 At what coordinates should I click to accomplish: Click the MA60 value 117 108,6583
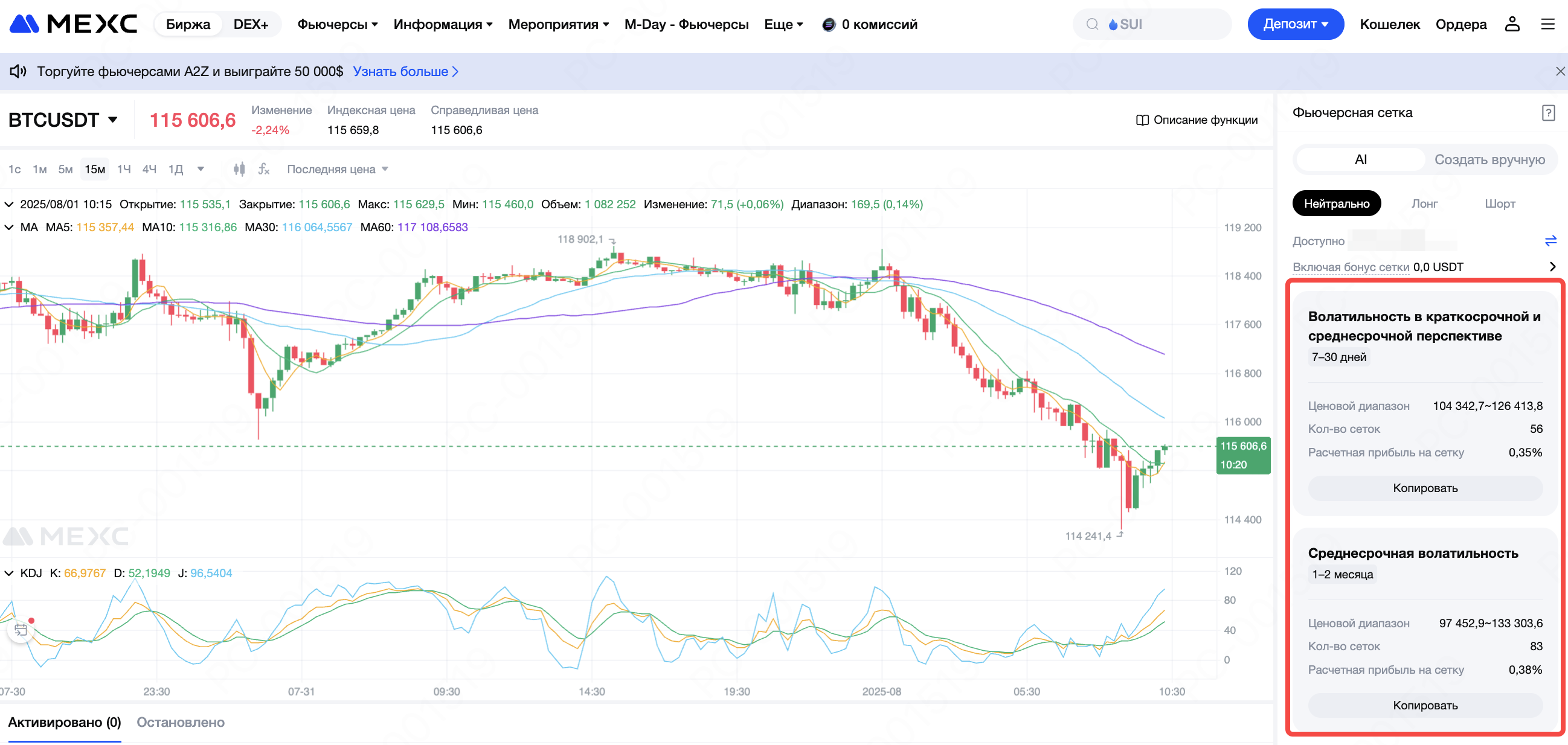[x=432, y=227]
